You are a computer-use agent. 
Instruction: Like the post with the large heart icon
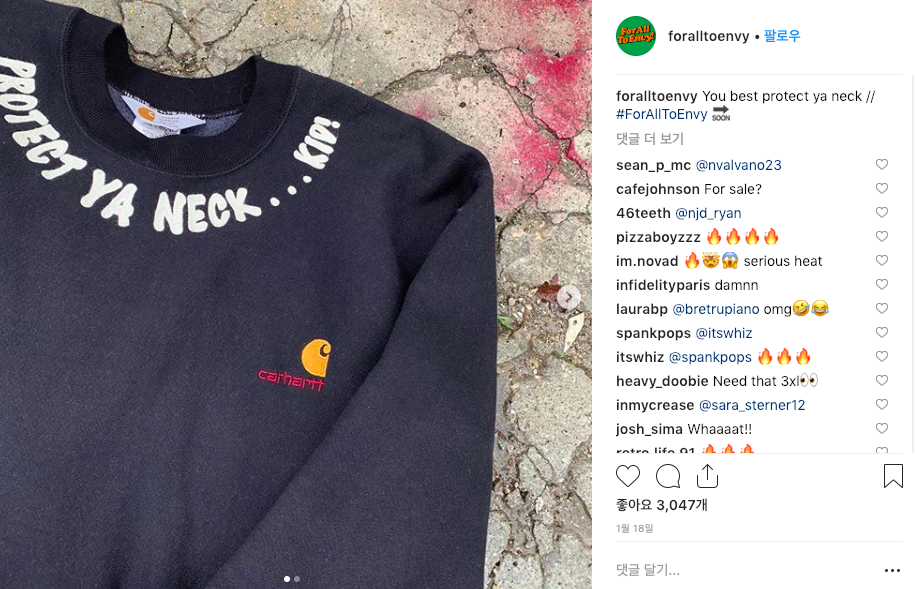pyautogui.click(x=628, y=476)
